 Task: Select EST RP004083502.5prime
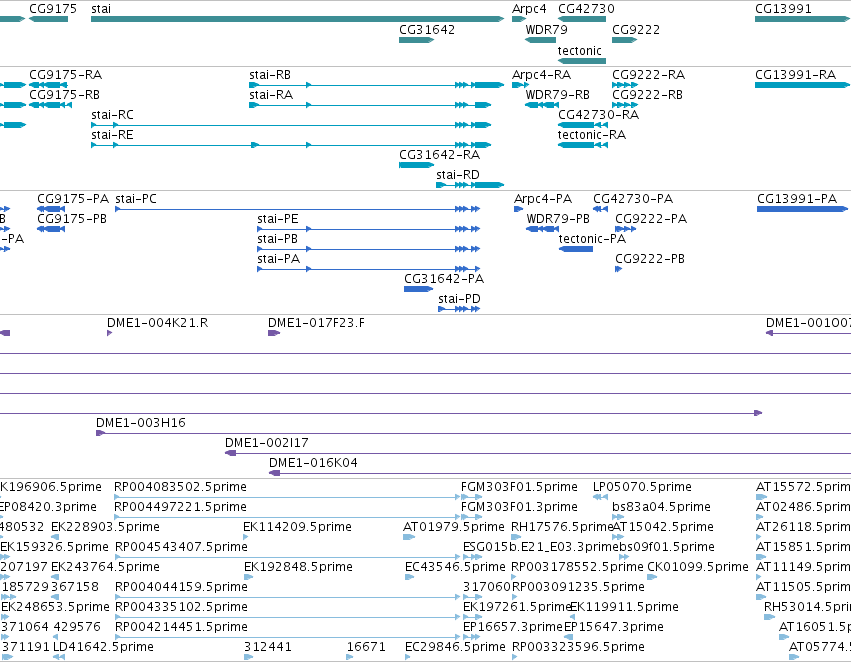click(287, 496)
